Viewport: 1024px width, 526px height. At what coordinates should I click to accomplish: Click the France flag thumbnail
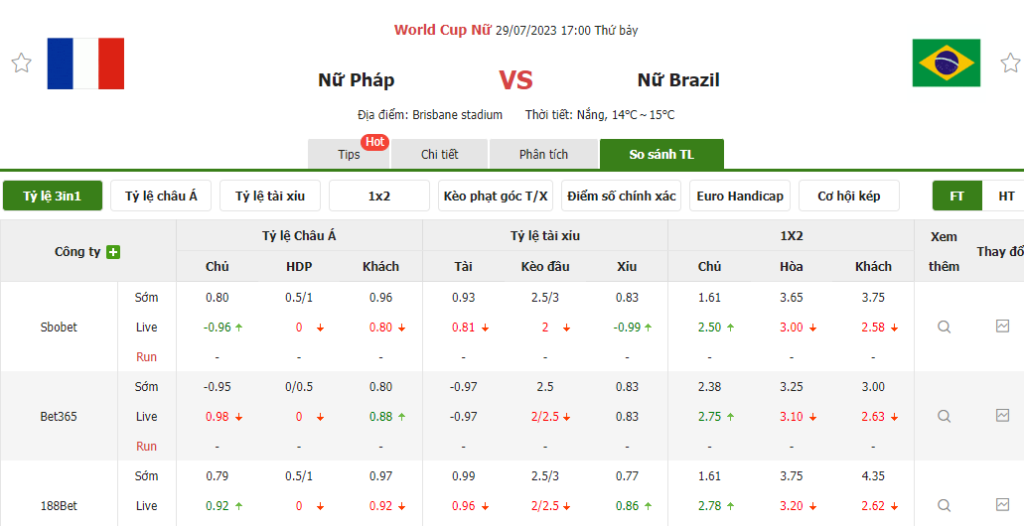coord(85,63)
